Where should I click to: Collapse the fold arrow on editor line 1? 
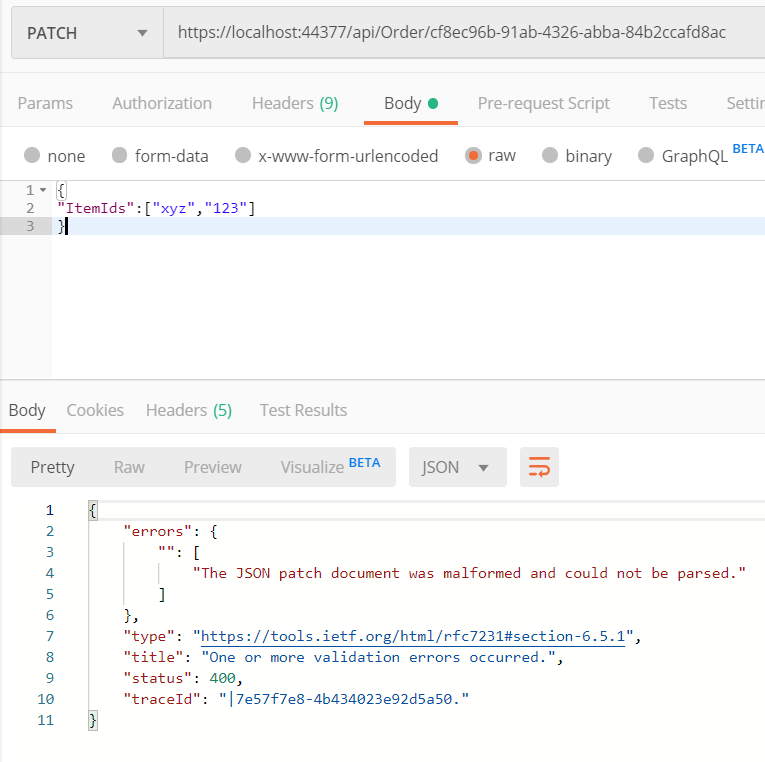pos(43,190)
